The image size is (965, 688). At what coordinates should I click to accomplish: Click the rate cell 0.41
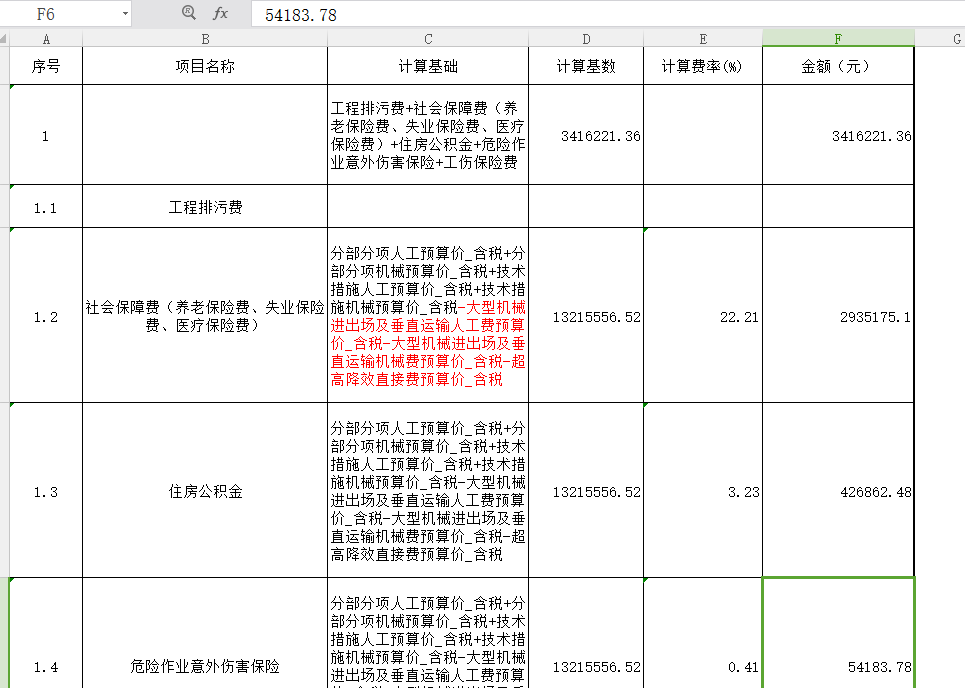pos(703,633)
